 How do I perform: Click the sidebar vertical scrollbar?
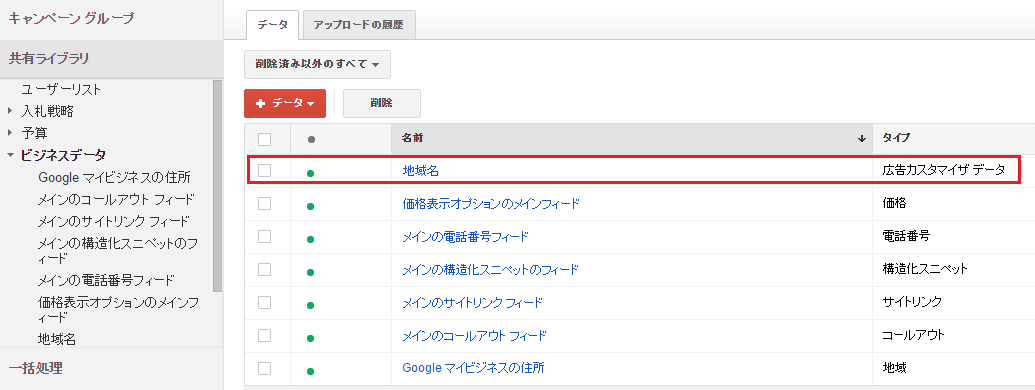pos(218,185)
